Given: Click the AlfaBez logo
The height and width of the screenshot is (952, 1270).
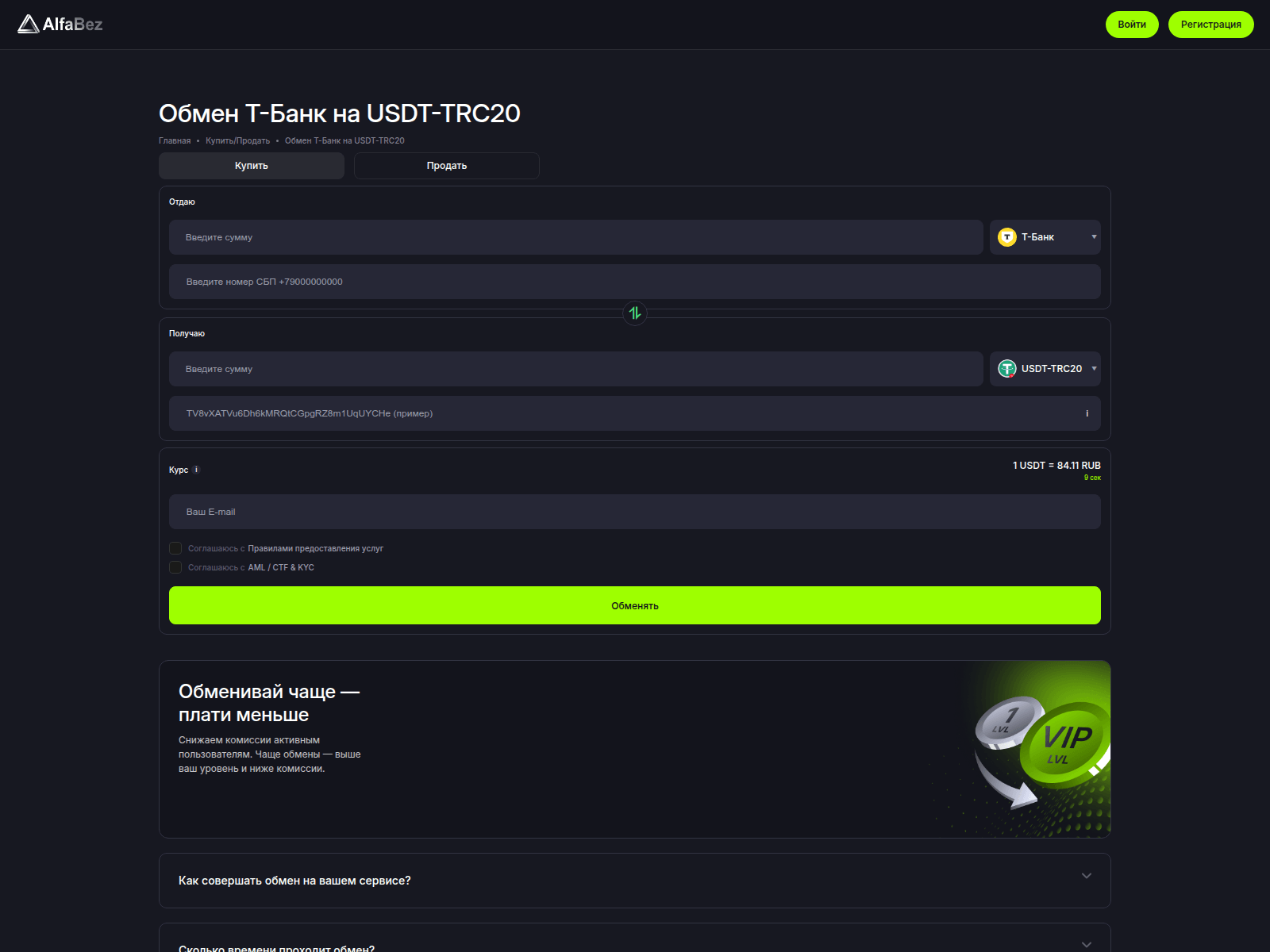Looking at the screenshot, I should (60, 25).
